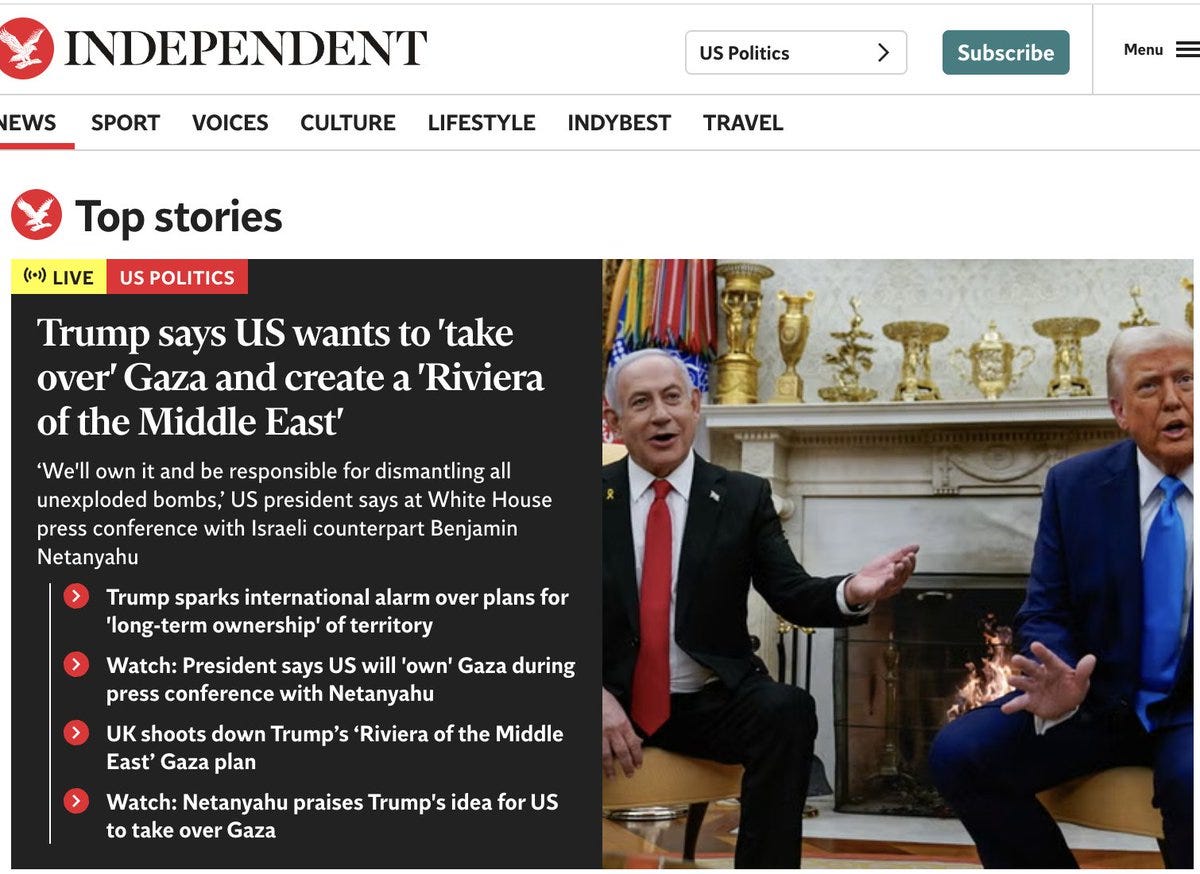Click the Netanyahu and Trump article photo
Viewport: 1200px width, 874px height.
point(898,564)
